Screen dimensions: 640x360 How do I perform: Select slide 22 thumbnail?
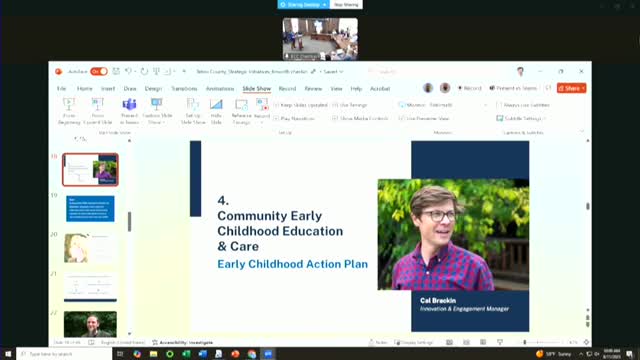coord(90,324)
